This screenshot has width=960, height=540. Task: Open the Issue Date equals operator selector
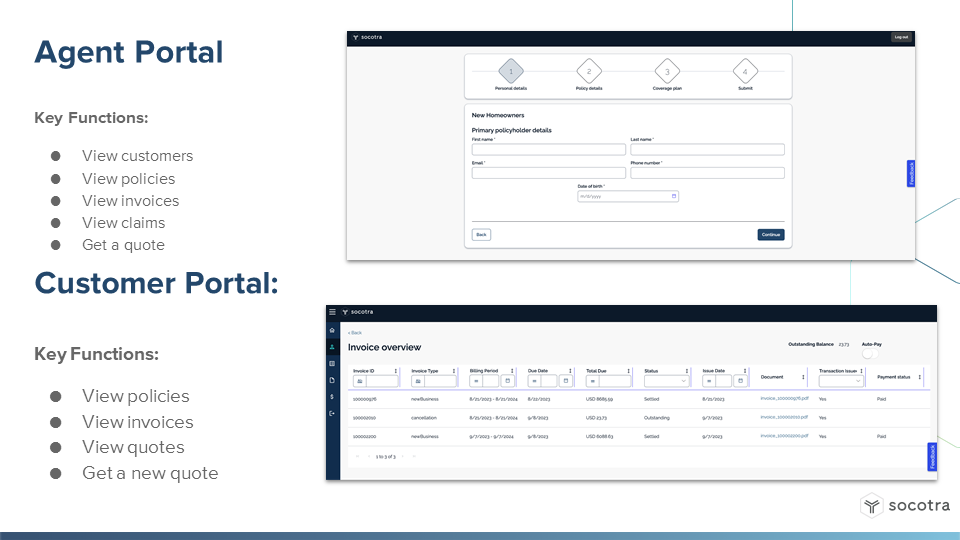click(x=709, y=381)
